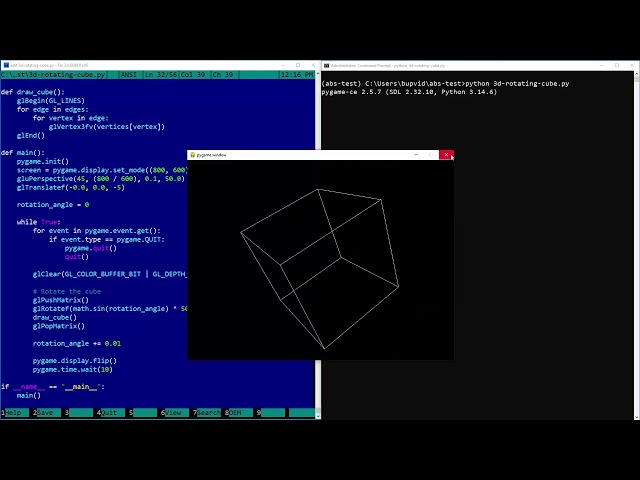Click the 'pygame-ce 2.5.7' output line
This screenshot has height=480, width=640.
pyautogui.click(x=409, y=92)
